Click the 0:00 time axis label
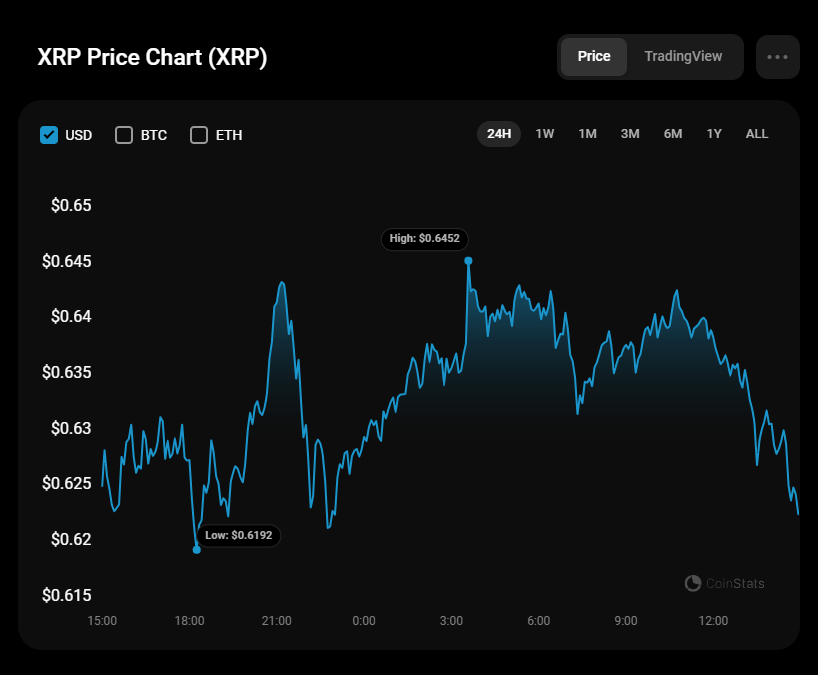The image size is (818, 675). (364, 621)
